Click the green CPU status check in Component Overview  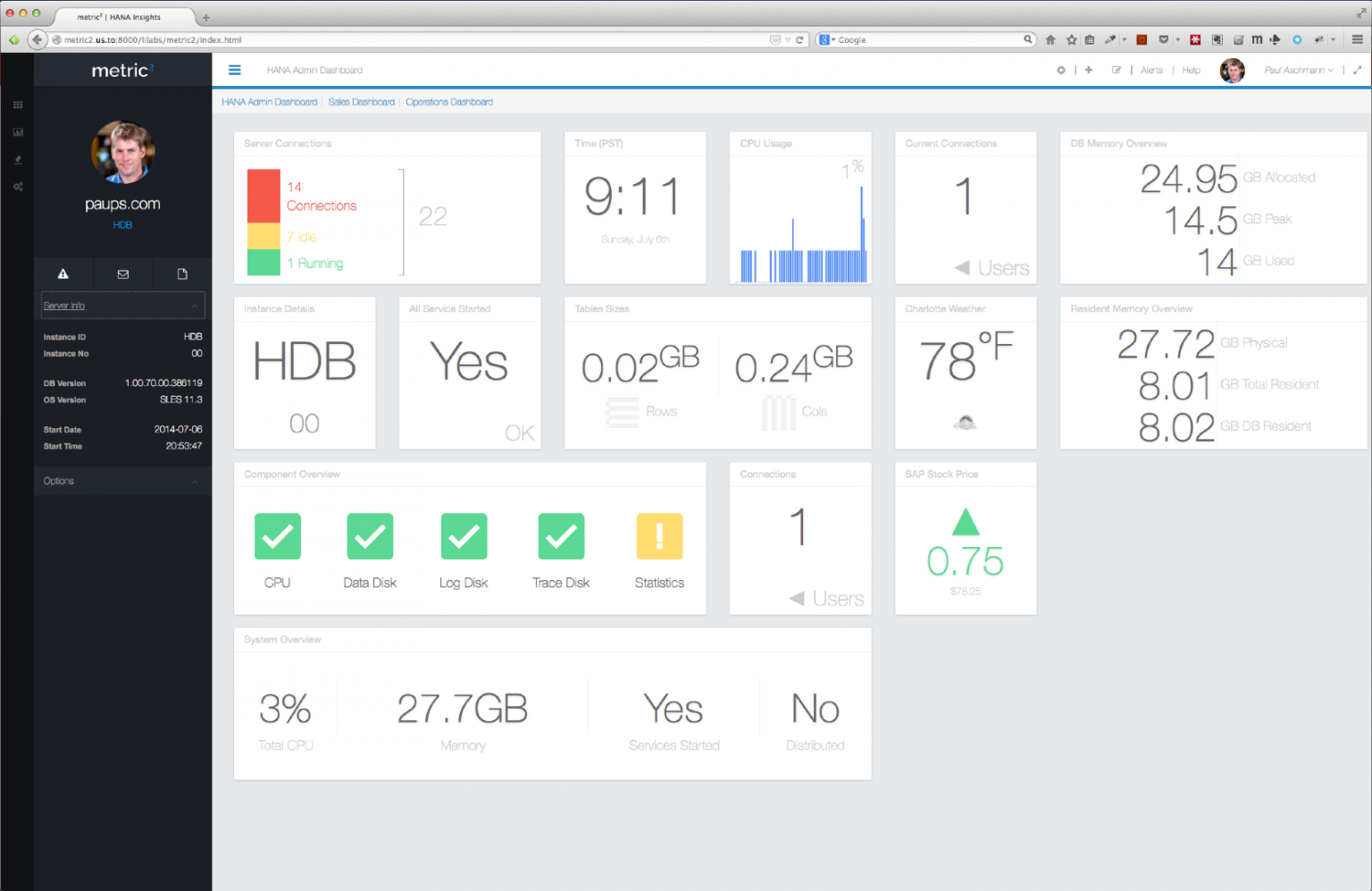pos(277,536)
